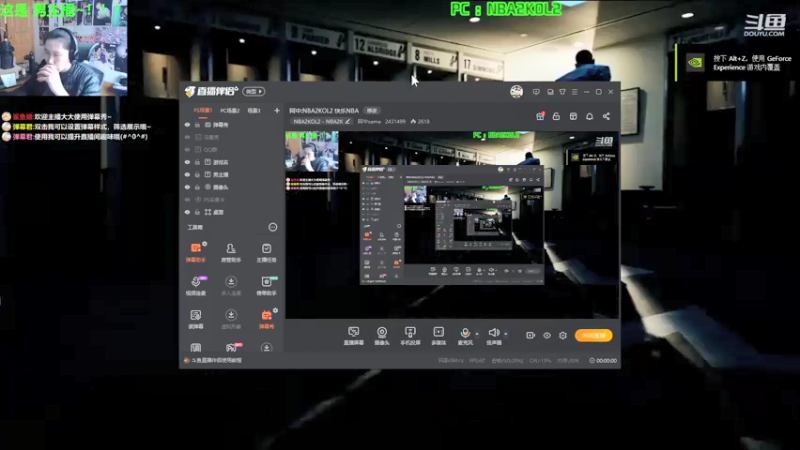Add a 多媒体 multimedia source

(x=438, y=336)
